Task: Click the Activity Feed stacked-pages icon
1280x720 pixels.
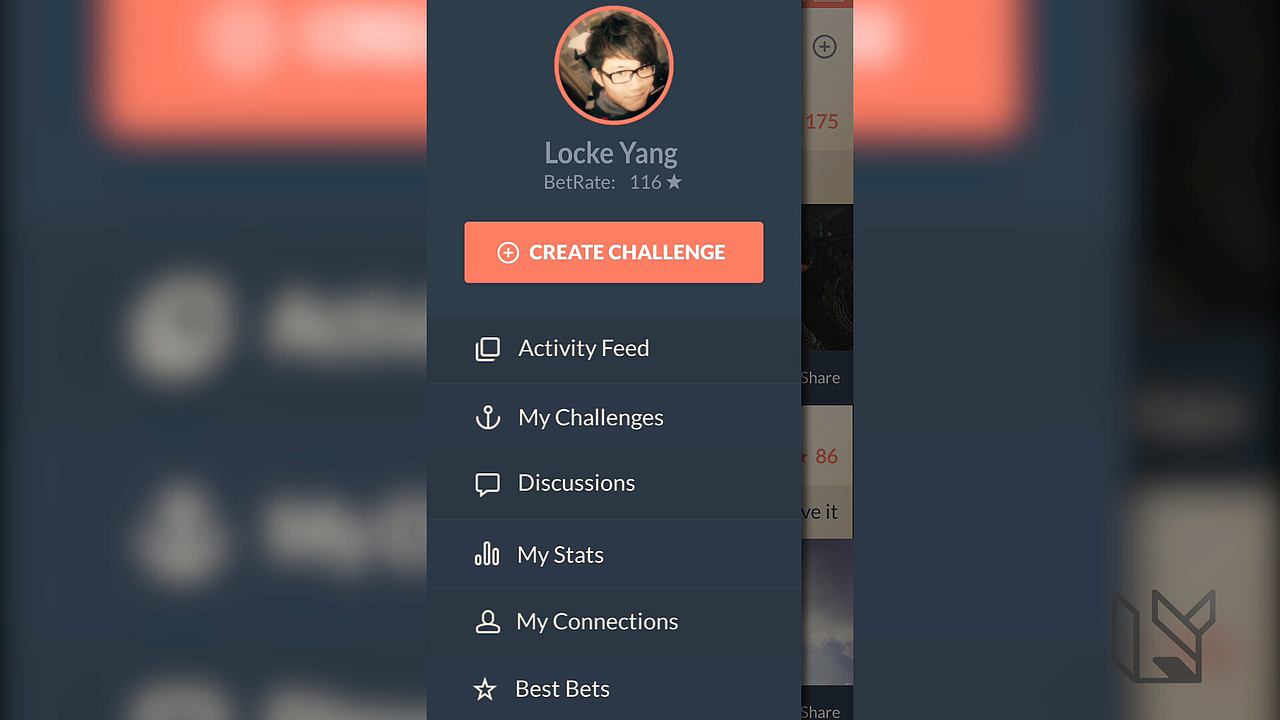Action: click(x=487, y=349)
